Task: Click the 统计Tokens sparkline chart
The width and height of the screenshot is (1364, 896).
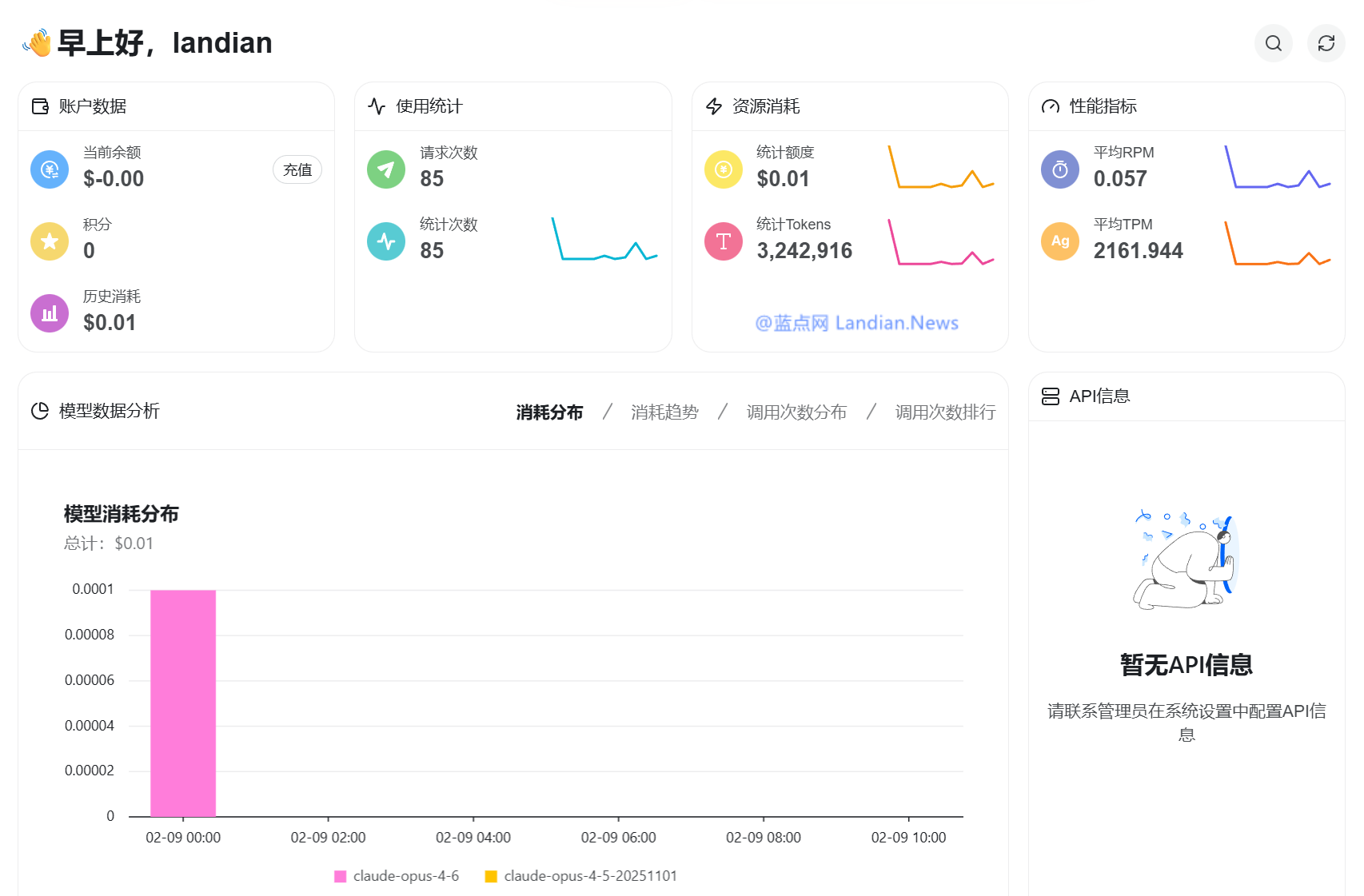Action: pyautogui.click(x=940, y=242)
